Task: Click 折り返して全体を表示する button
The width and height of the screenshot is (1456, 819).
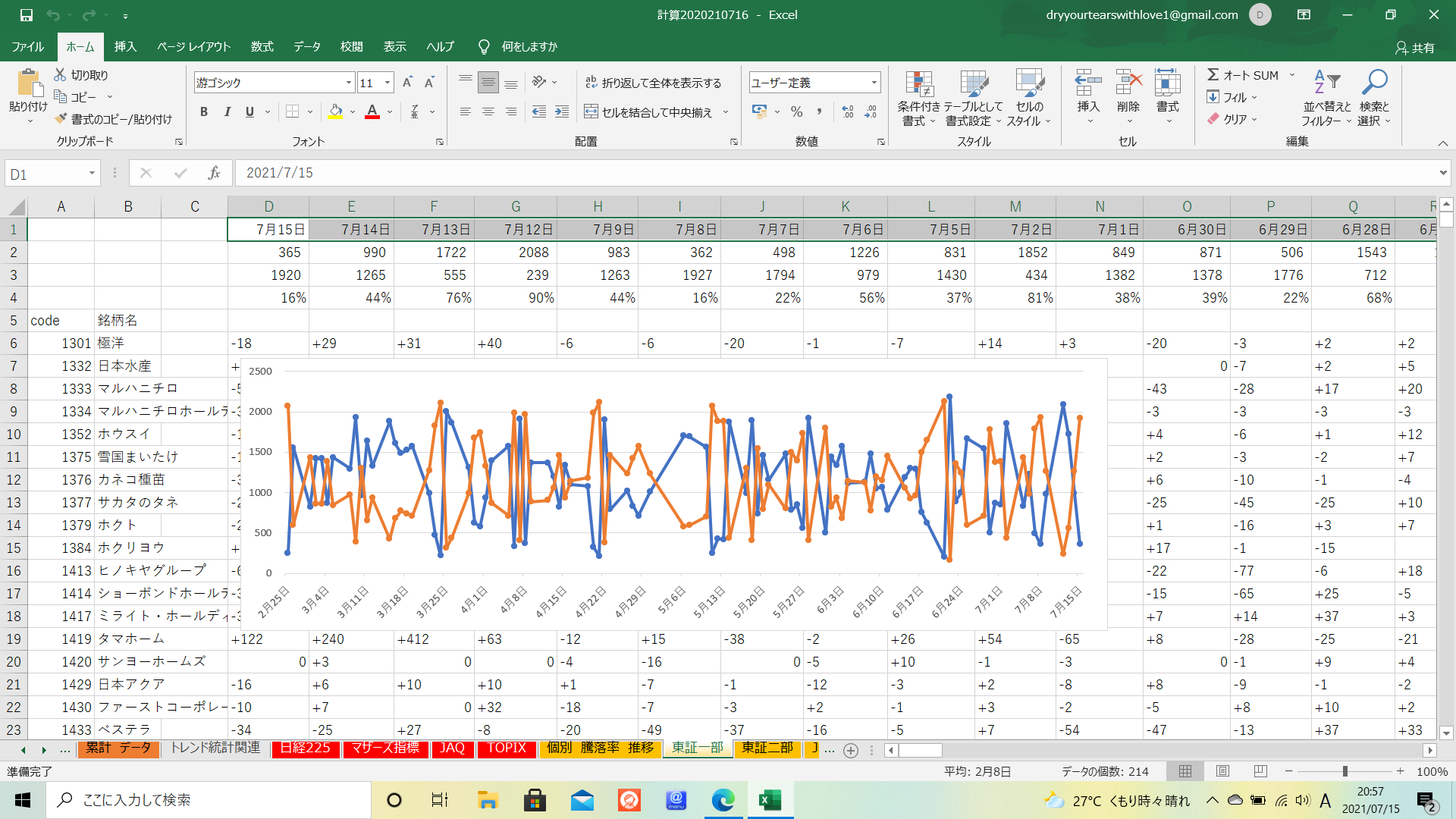Action: 653,83
